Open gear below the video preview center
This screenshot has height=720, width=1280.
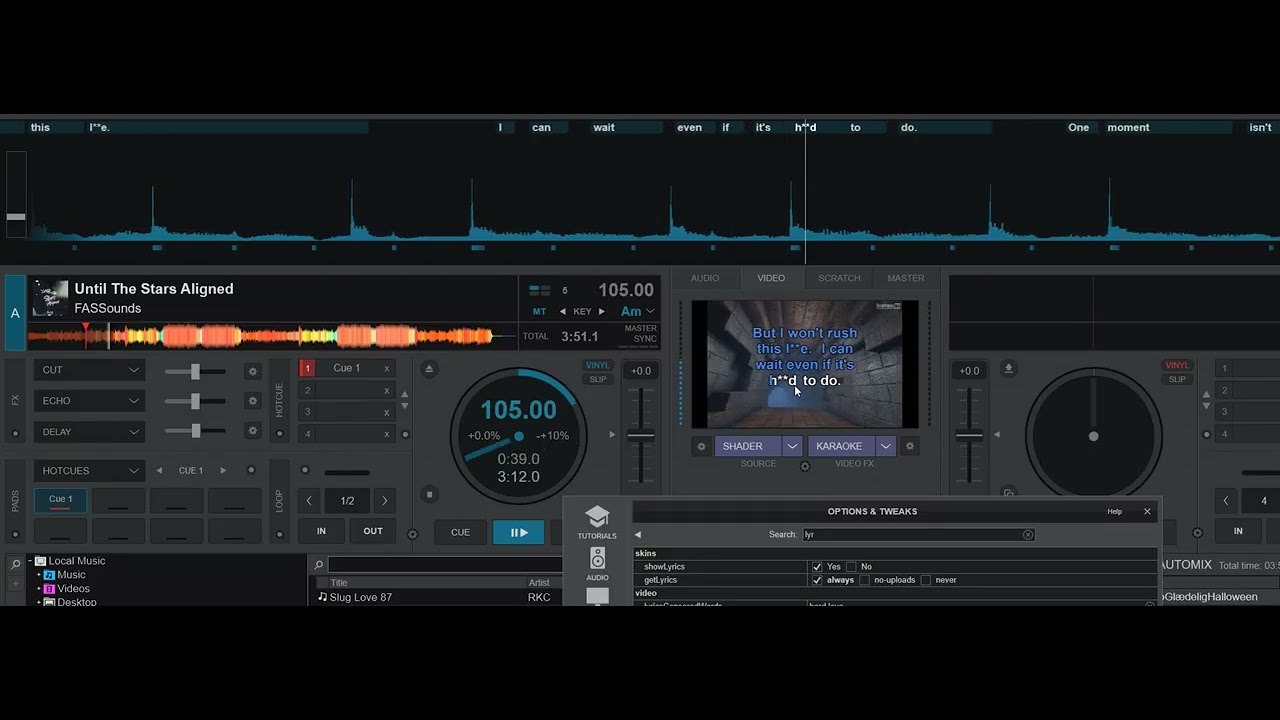805,466
